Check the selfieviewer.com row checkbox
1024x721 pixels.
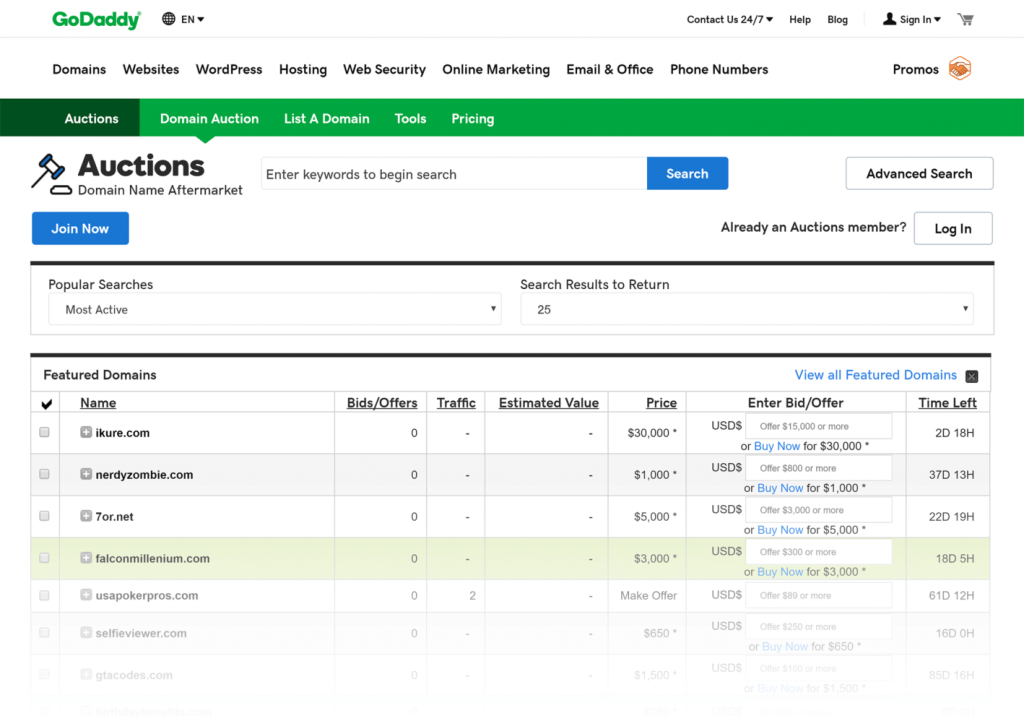point(44,632)
